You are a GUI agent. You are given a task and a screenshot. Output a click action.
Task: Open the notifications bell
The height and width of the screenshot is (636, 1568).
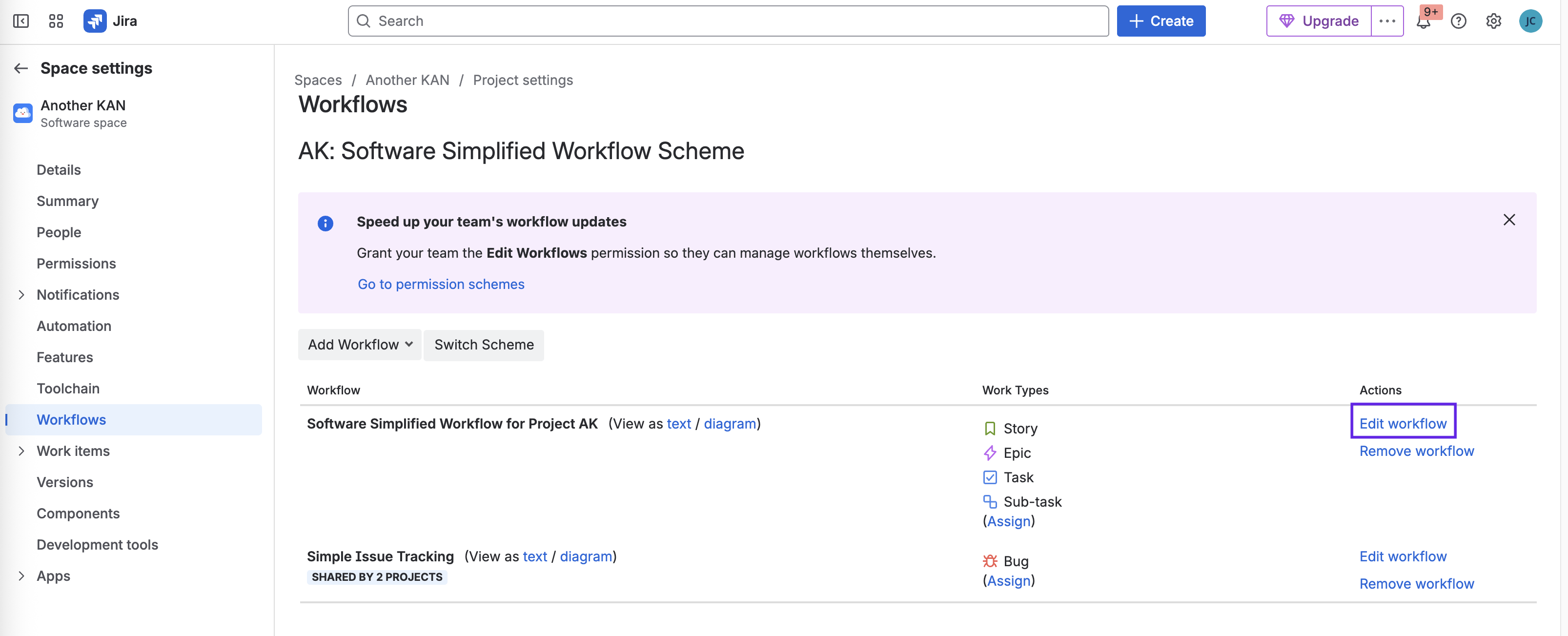coord(1423,22)
